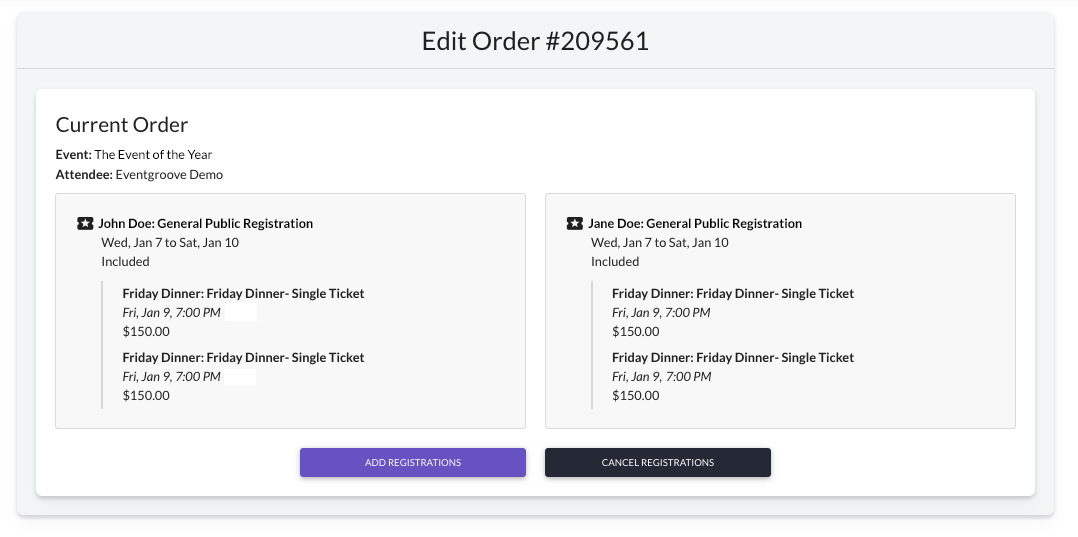1078x537 pixels.
Task: Click the attendee name Eventgroove Demo
Action: [x=169, y=175]
